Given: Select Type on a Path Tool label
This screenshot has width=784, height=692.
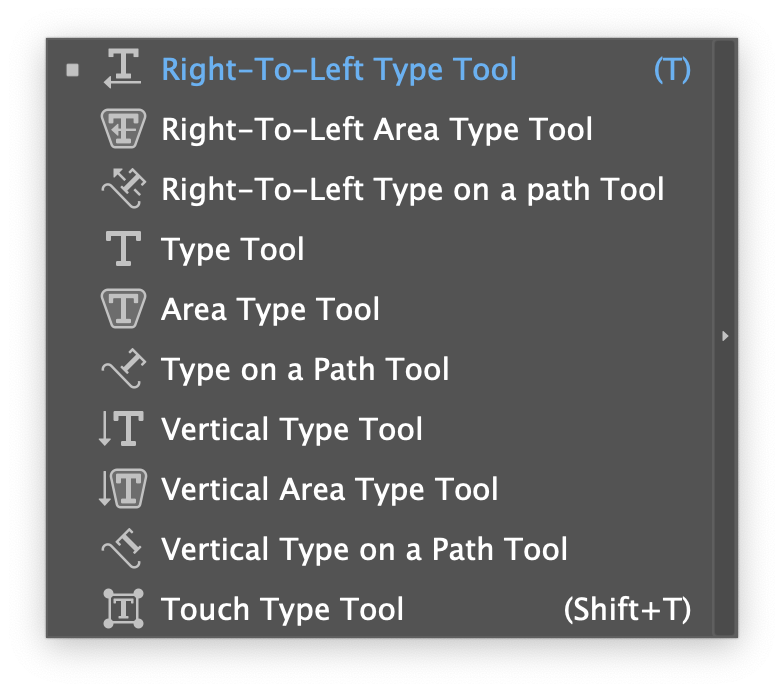Looking at the screenshot, I should 305,369.
